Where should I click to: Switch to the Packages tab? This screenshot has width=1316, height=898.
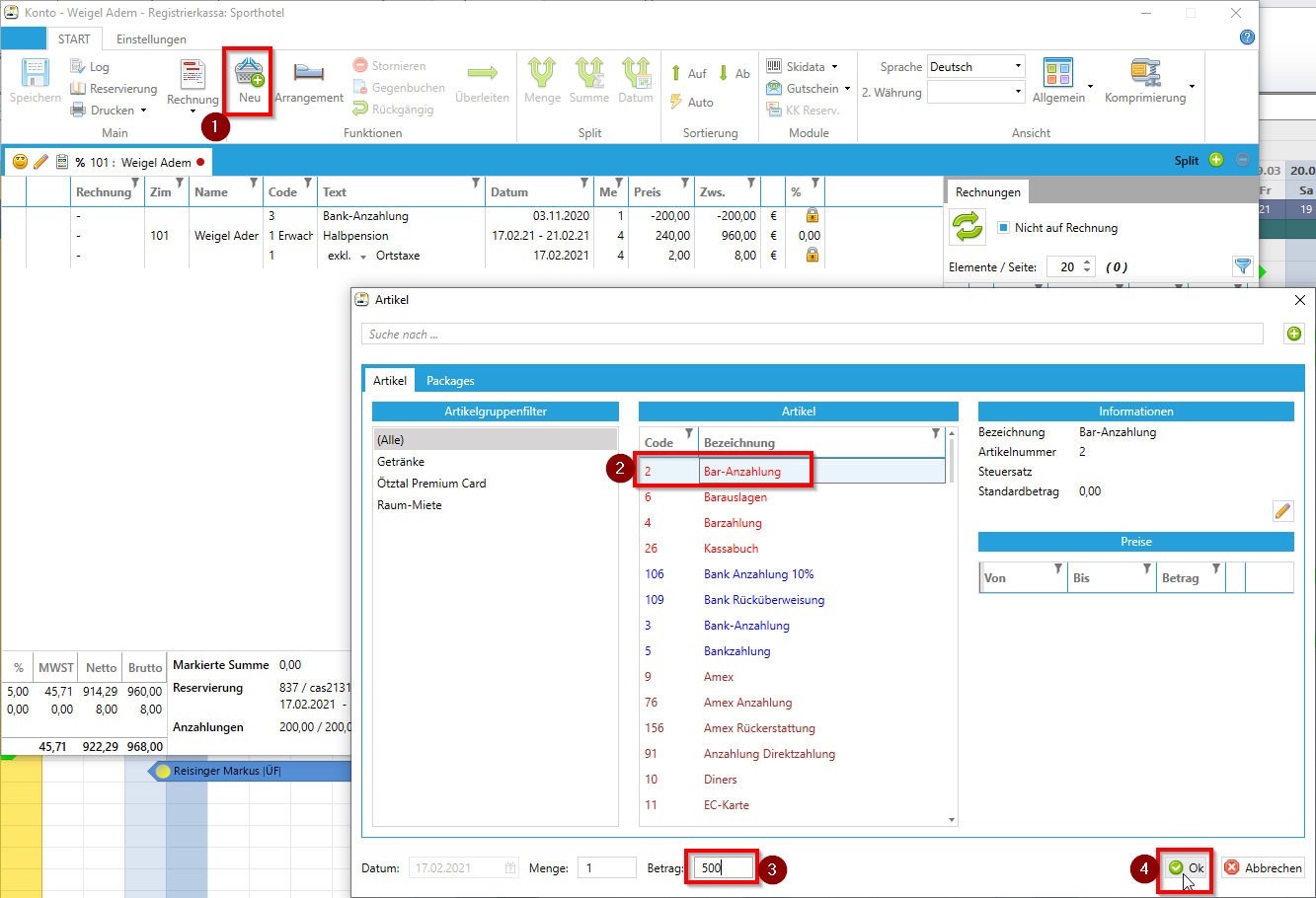450,381
